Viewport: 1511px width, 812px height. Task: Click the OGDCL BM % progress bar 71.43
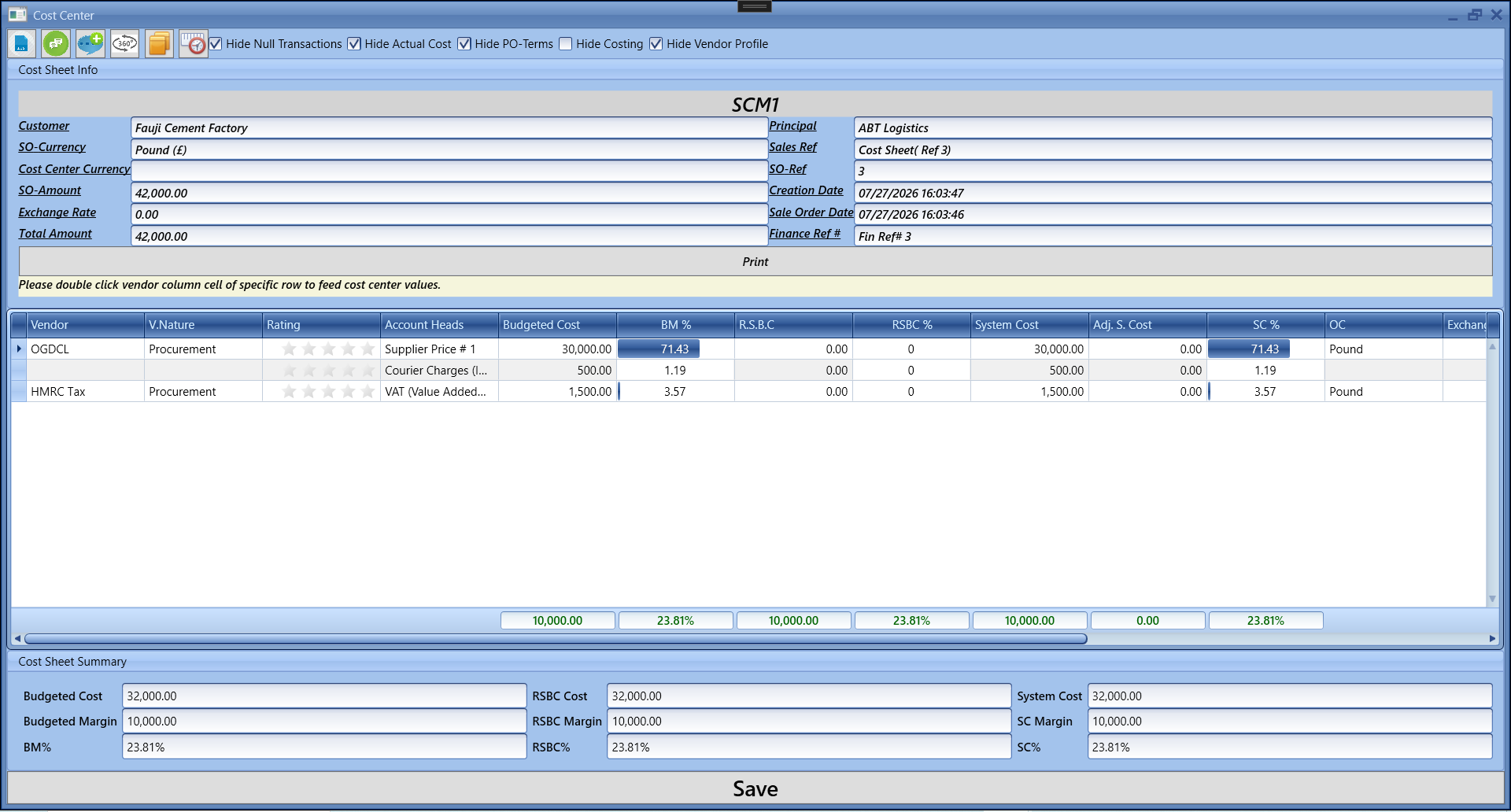point(659,349)
